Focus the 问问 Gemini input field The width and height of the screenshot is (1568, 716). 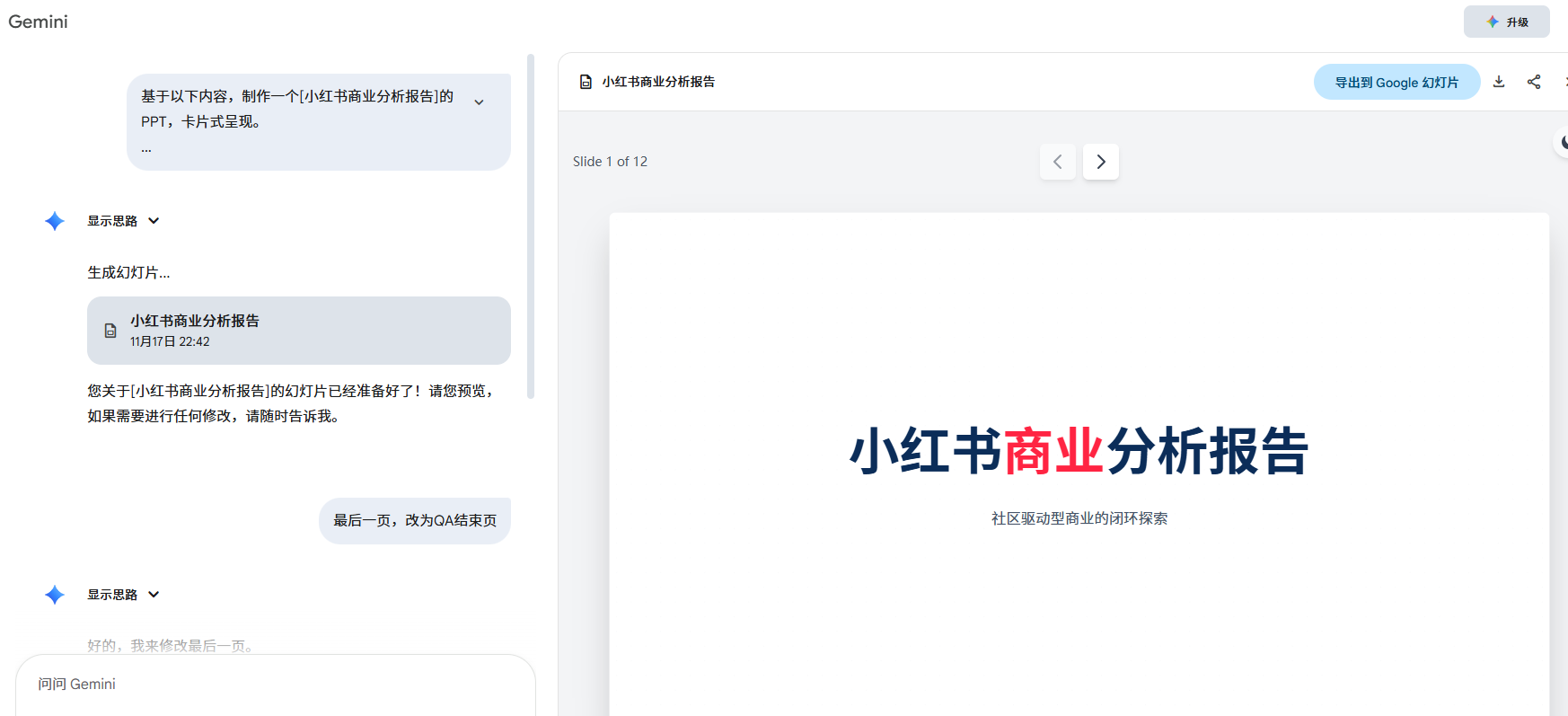click(276, 685)
